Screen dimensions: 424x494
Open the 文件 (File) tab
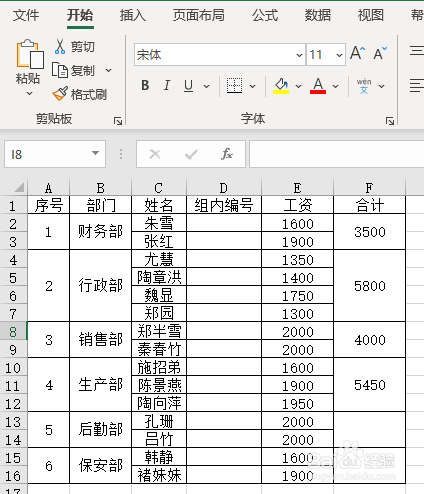point(26,15)
